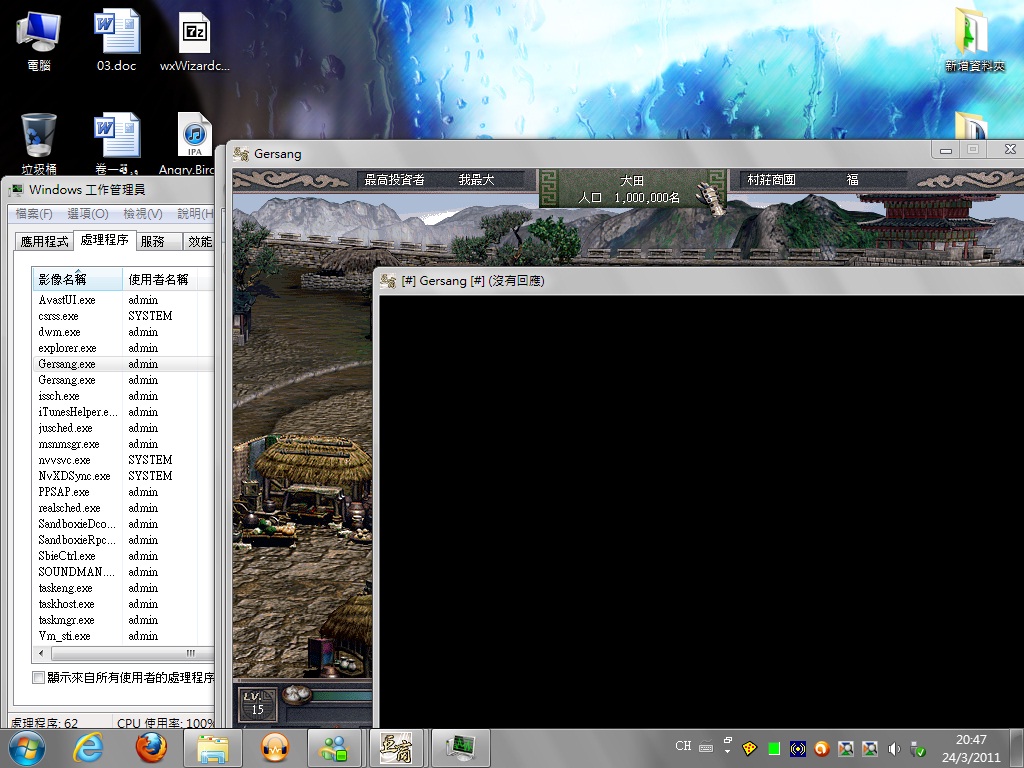
Task: Click the green Task Manager CPU tray icon
Action: coord(774,748)
